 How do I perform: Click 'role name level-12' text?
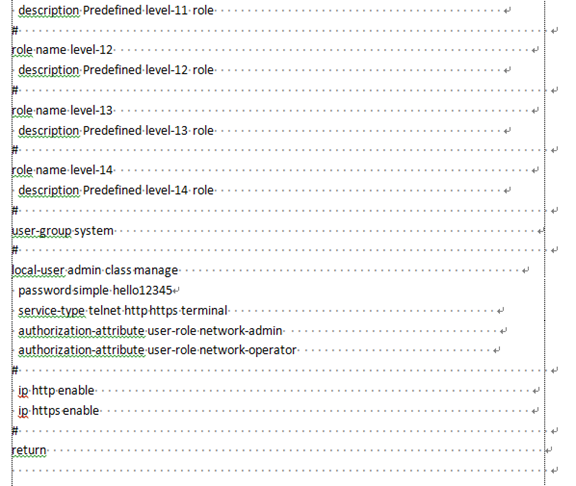point(62,50)
